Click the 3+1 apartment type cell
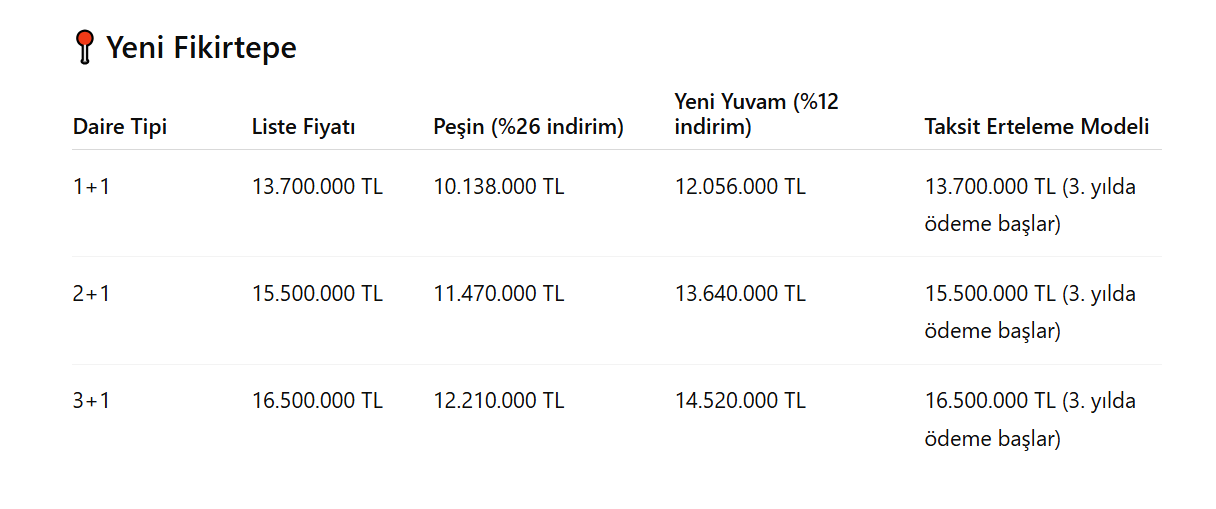This screenshot has width=1216, height=509. [92, 401]
